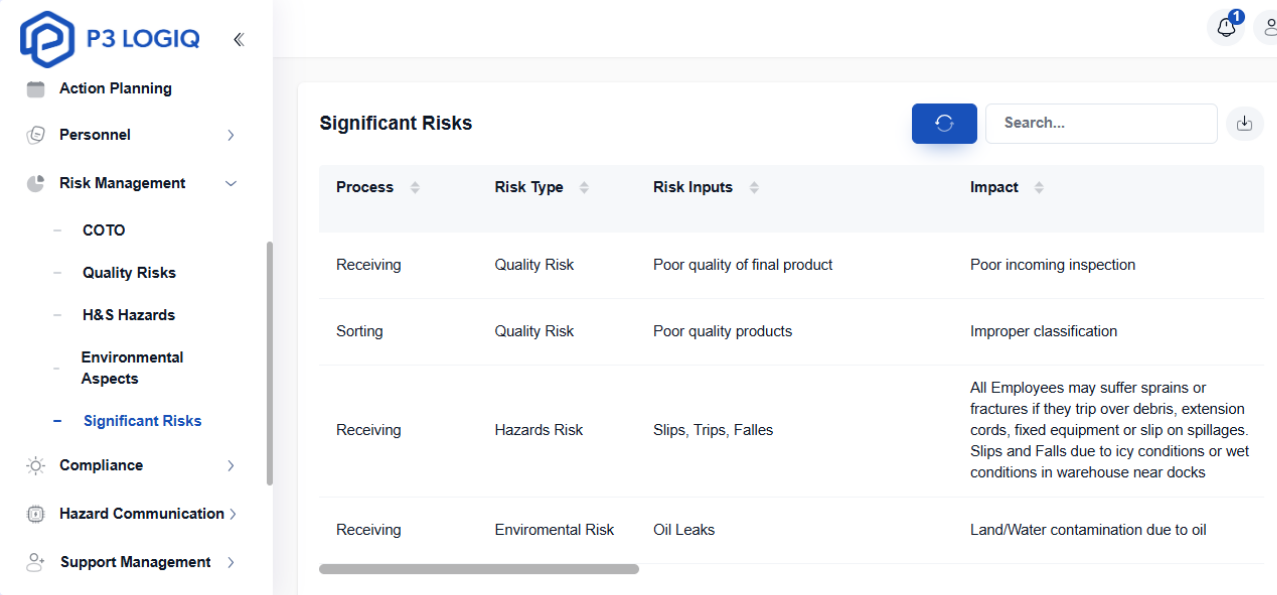Click 'Slips, Trips, Falles' cell
Image resolution: width=1277 pixels, height=595 pixels.
[x=713, y=430]
